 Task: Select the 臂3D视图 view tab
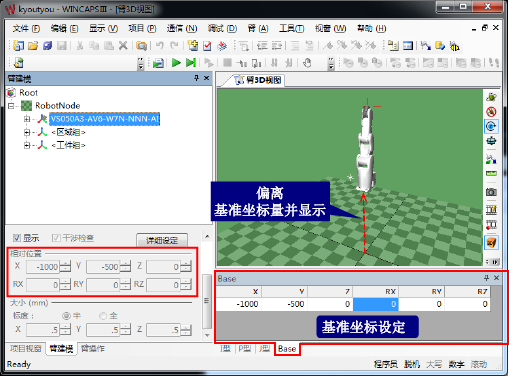[258, 80]
